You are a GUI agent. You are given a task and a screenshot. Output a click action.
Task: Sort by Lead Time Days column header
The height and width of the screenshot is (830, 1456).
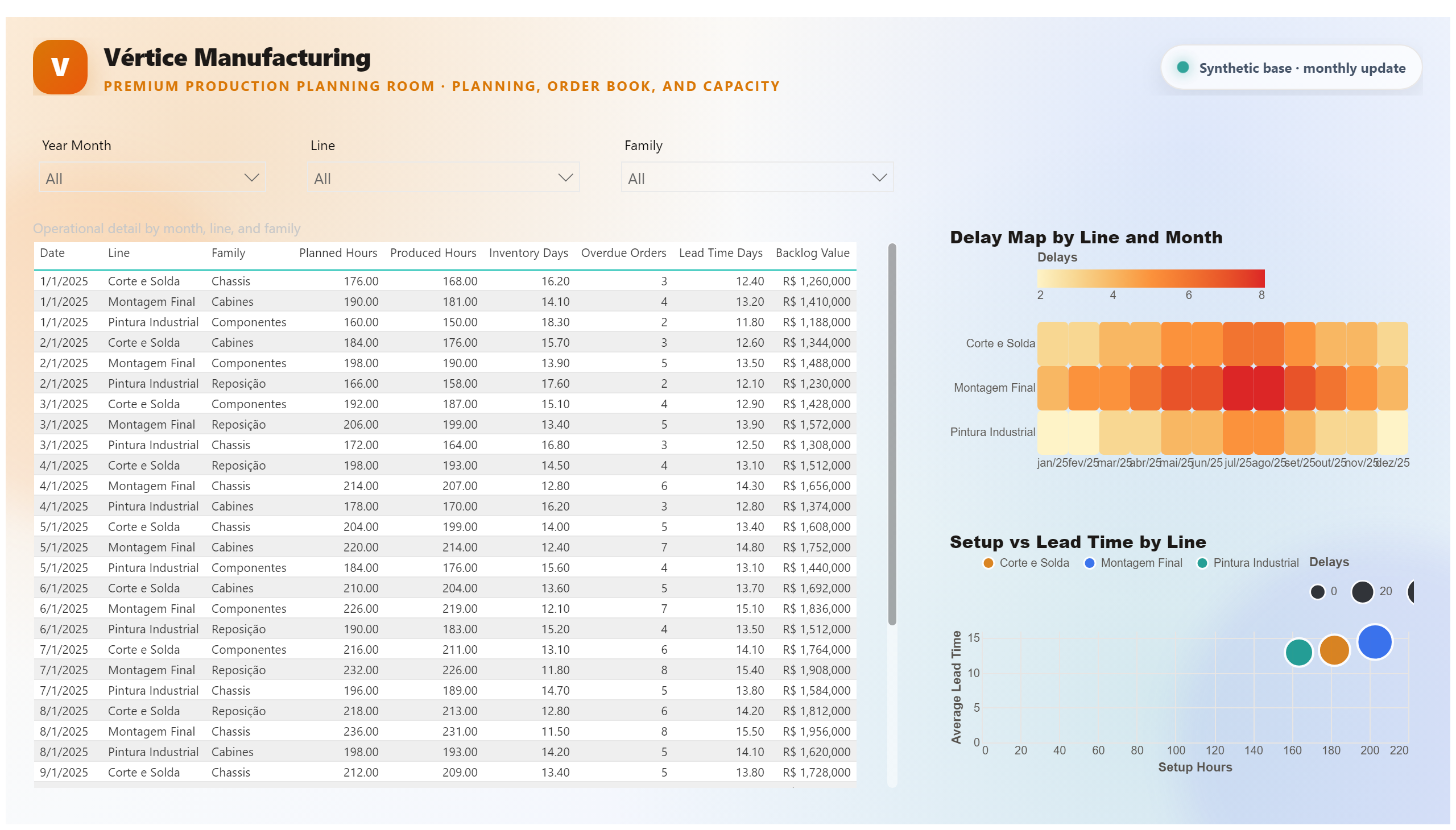pos(720,252)
